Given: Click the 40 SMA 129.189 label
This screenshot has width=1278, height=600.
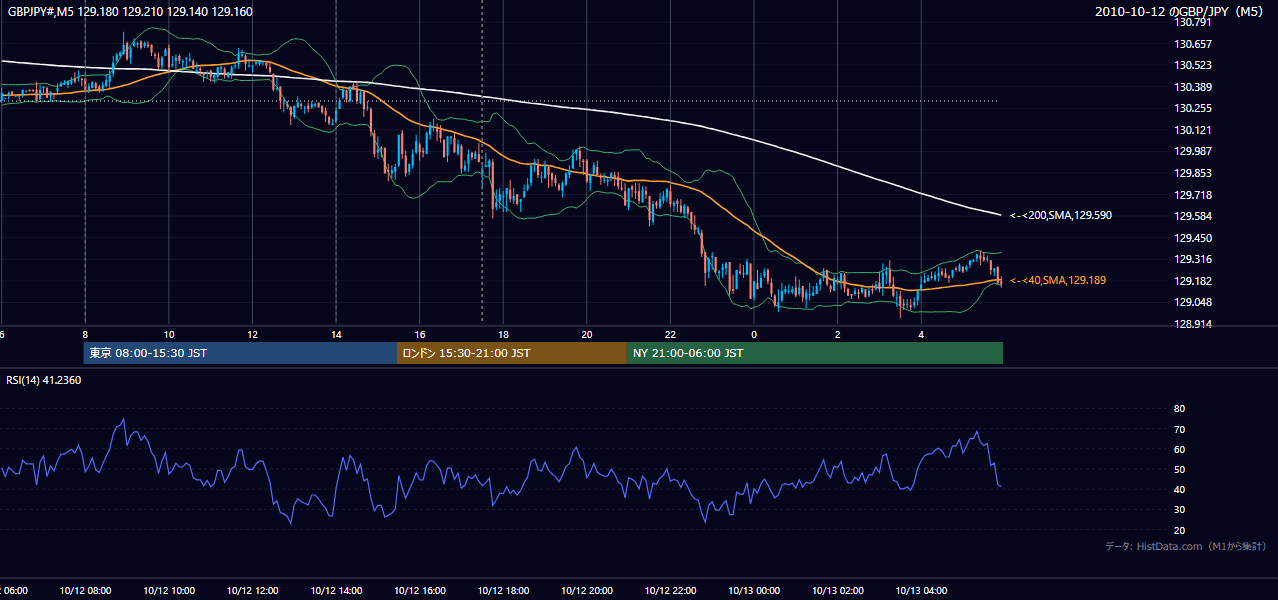Looking at the screenshot, I should coord(1058,281).
